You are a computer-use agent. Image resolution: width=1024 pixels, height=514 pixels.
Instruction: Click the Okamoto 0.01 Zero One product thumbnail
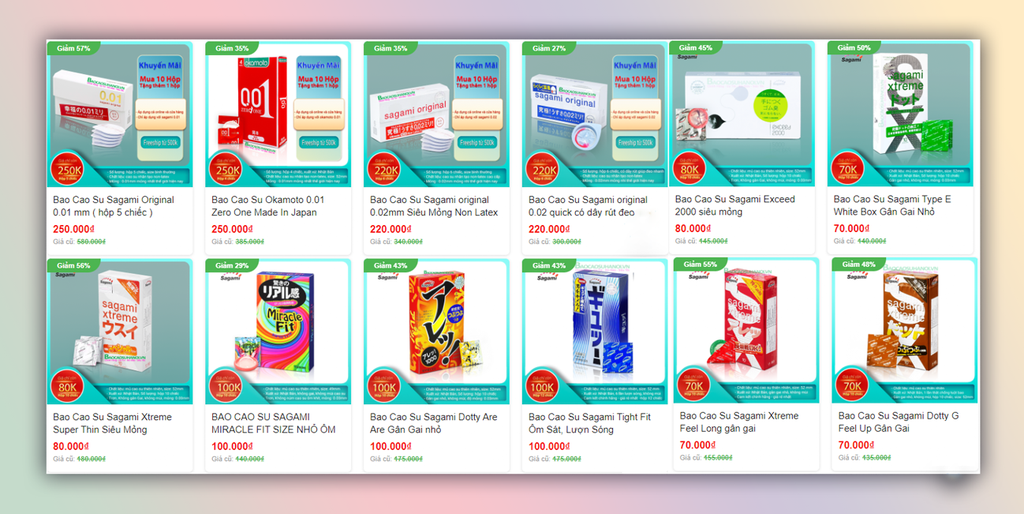[278, 114]
